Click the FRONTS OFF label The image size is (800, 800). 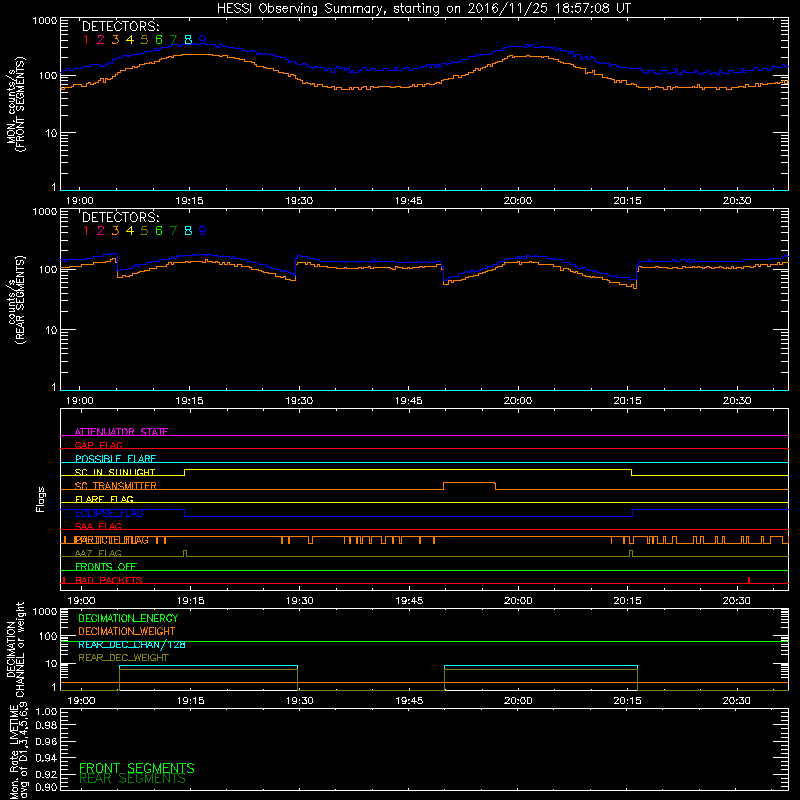(x=106, y=567)
